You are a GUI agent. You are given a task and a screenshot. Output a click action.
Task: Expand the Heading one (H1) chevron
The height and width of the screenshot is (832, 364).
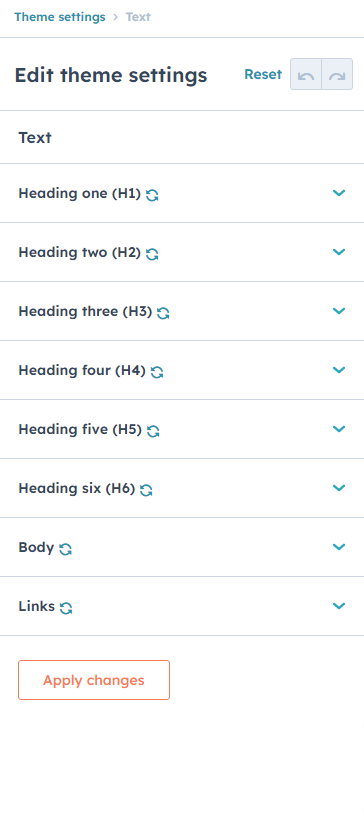339,193
